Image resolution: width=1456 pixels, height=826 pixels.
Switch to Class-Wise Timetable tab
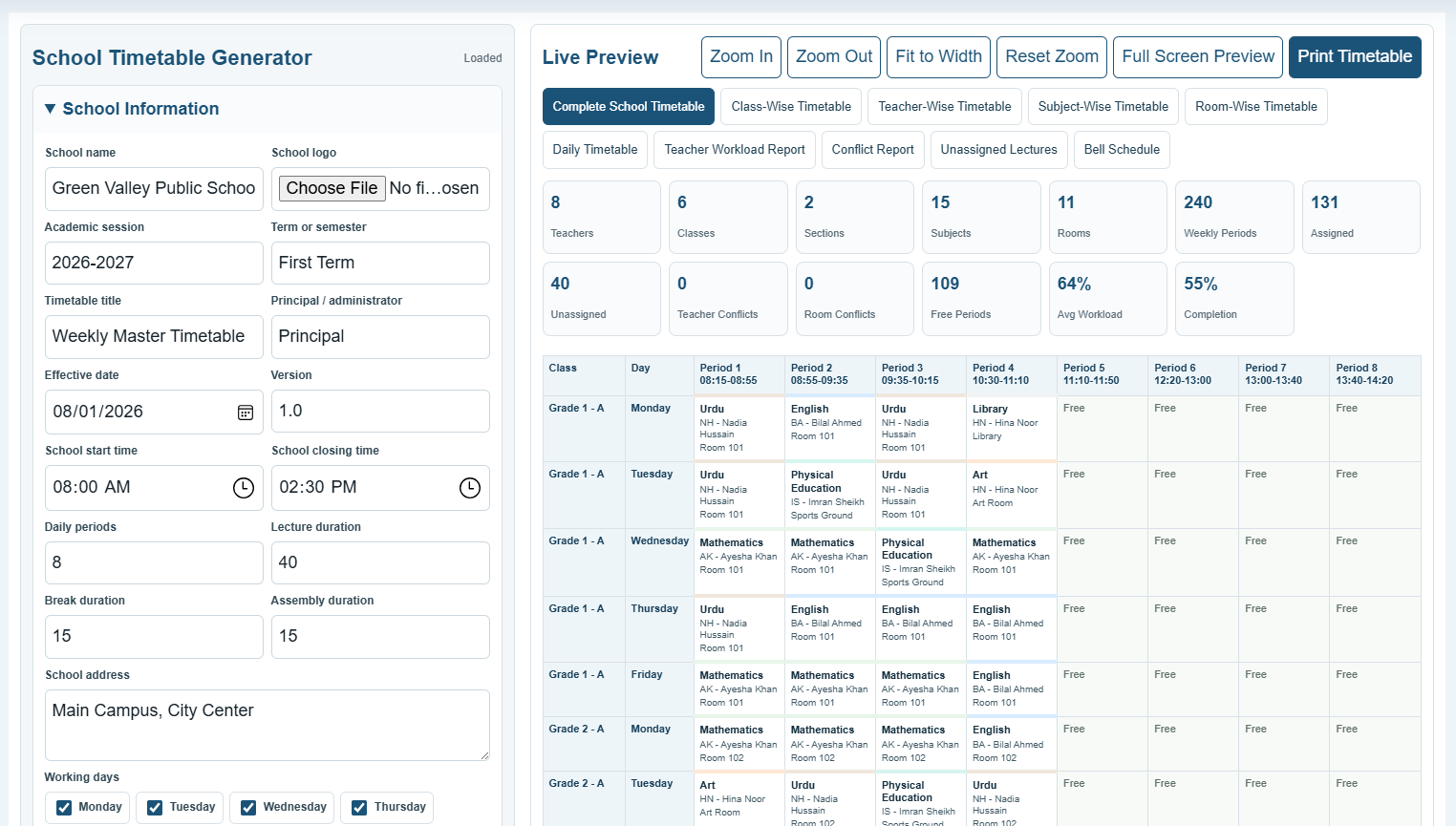coord(791,107)
